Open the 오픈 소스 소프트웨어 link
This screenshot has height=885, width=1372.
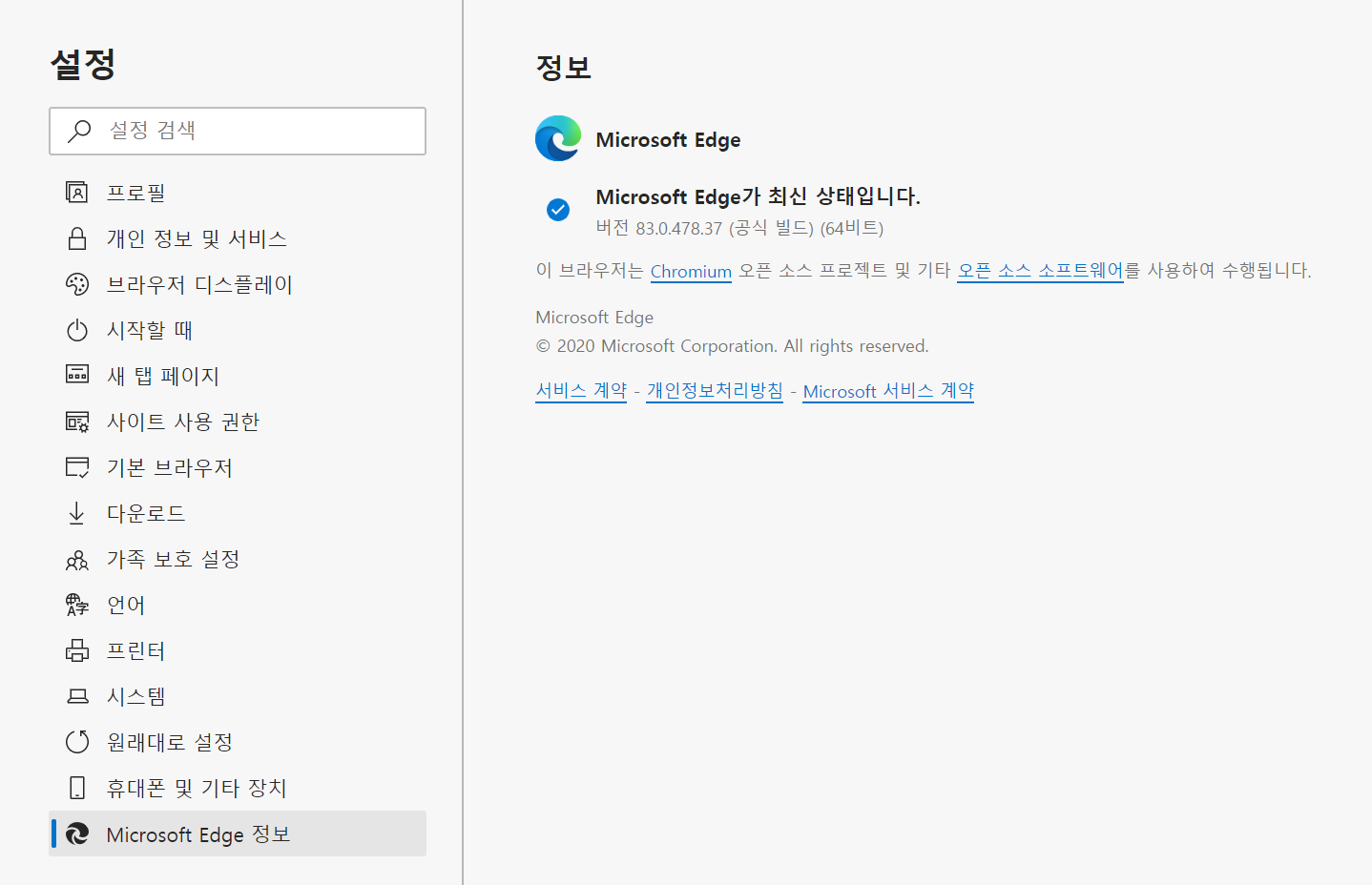pyautogui.click(x=1040, y=271)
